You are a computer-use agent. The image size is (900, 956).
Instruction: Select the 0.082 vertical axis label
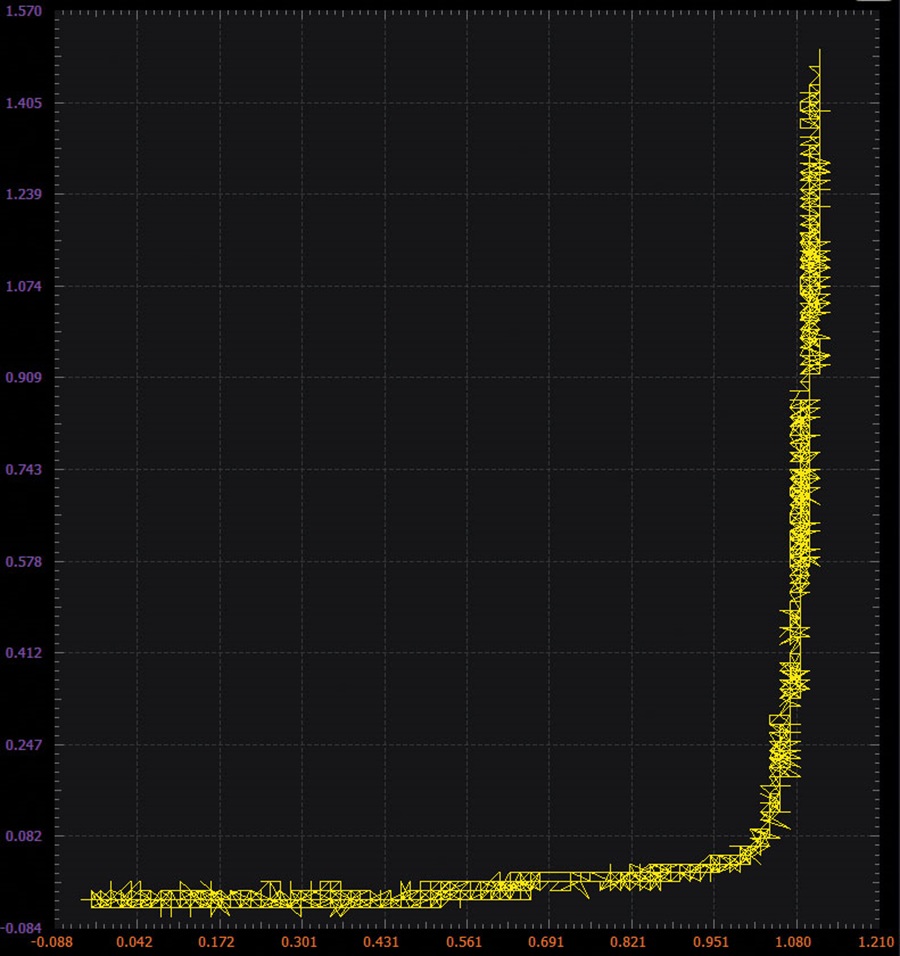point(24,836)
